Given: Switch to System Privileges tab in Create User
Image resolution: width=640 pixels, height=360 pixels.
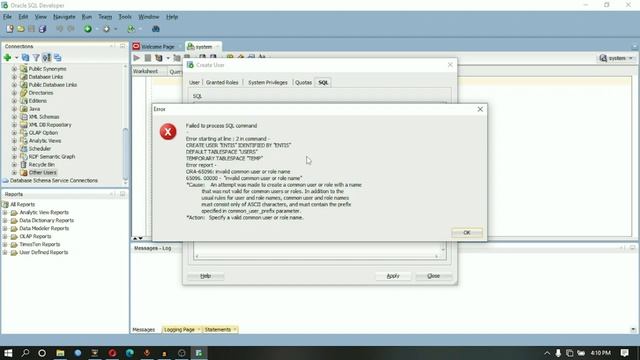Looking at the screenshot, I should (268, 82).
